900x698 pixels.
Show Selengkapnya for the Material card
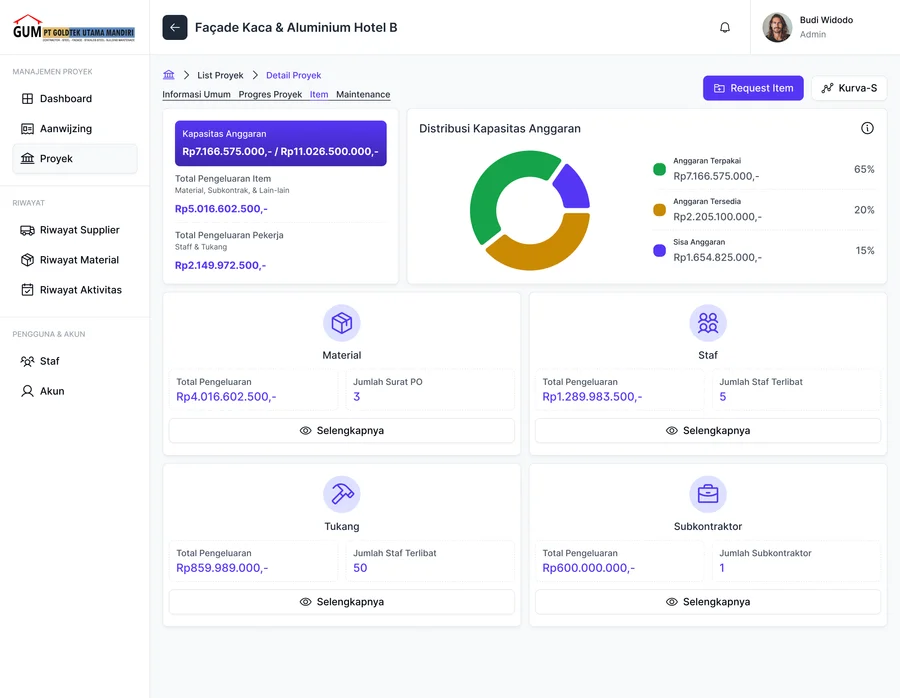point(342,431)
